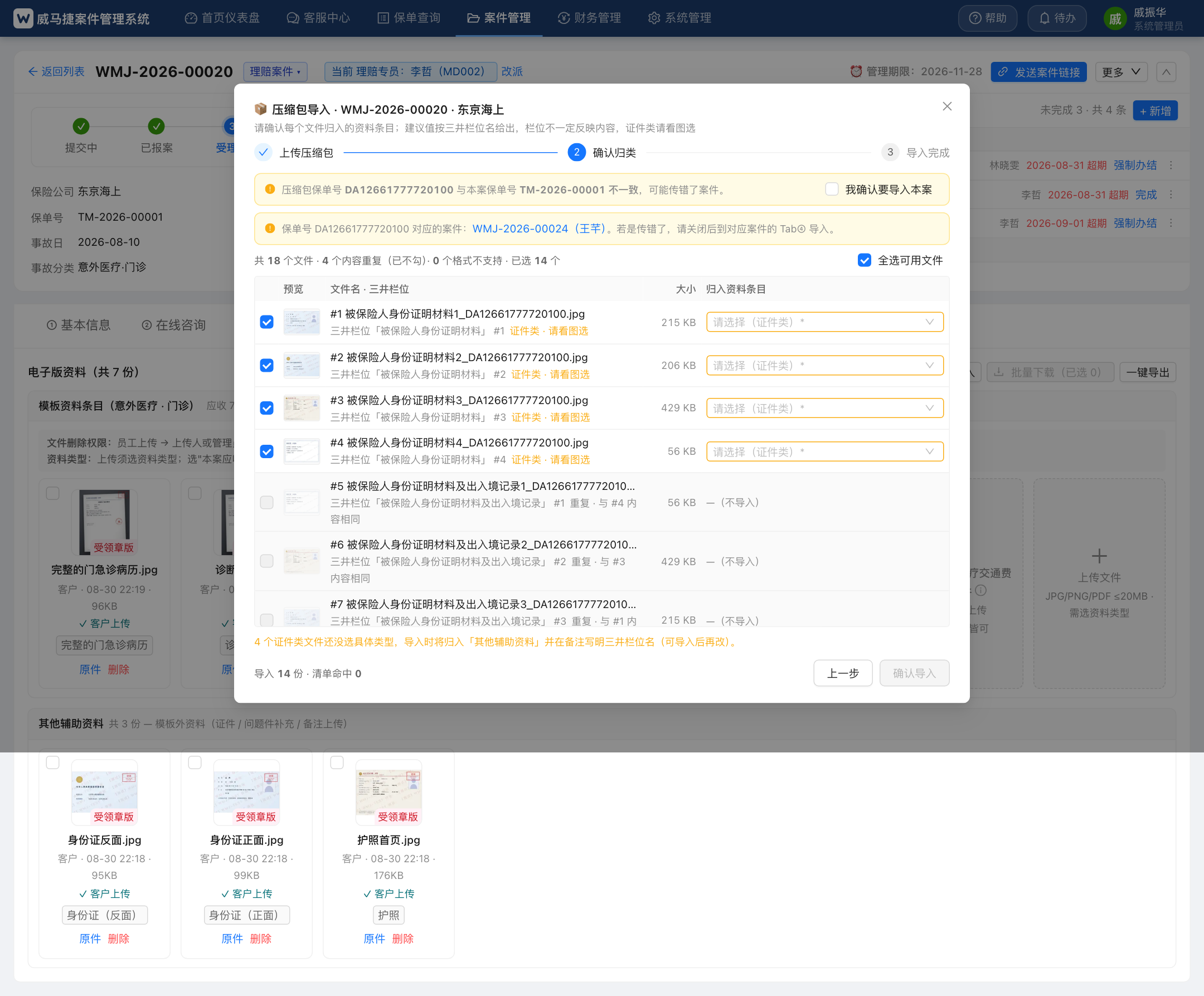Click the 管理期限 alarm clock icon
The width and height of the screenshot is (1204, 996).
[856, 72]
